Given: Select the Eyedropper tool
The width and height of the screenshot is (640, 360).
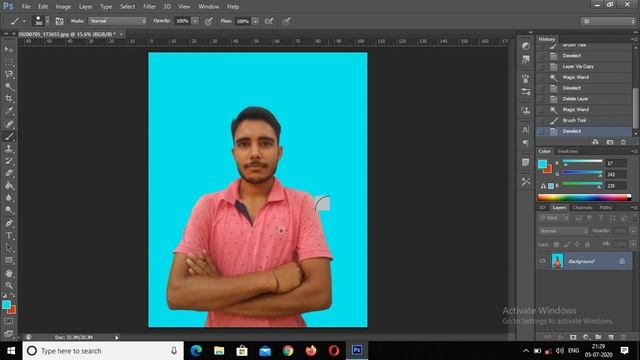Looking at the screenshot, I should [9, 111].
